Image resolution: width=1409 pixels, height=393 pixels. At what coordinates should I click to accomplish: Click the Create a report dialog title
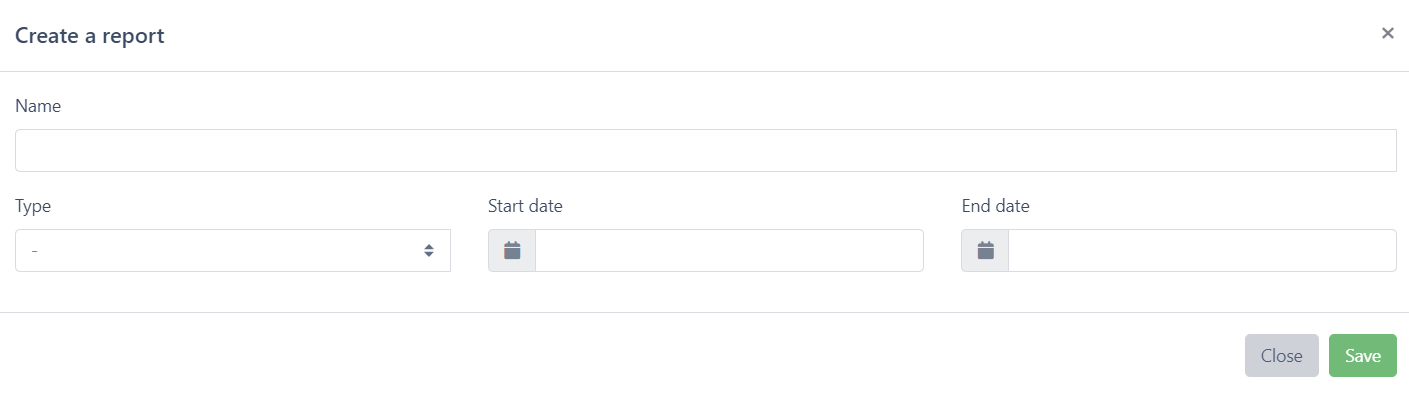pos(90,36)
